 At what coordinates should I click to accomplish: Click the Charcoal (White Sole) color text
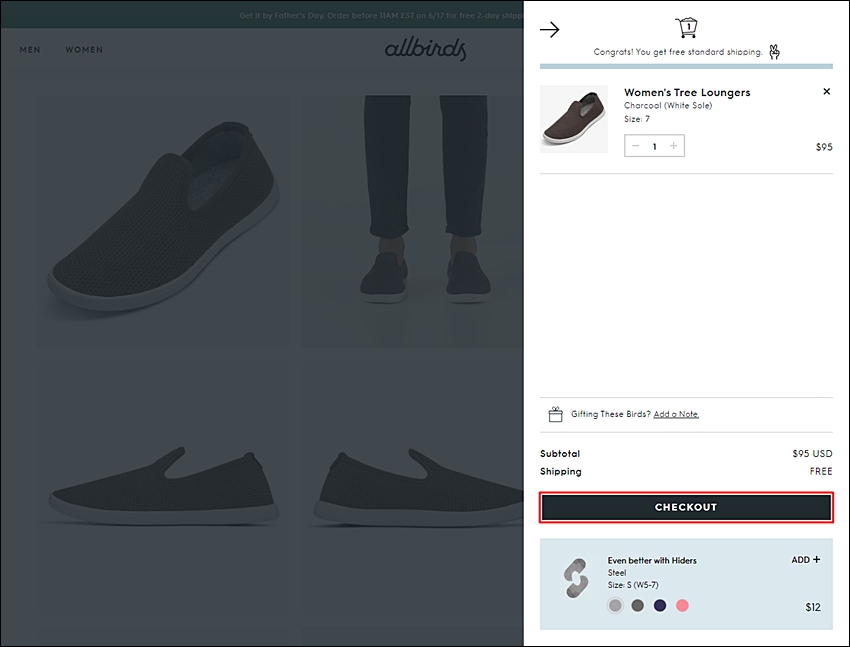668,106
